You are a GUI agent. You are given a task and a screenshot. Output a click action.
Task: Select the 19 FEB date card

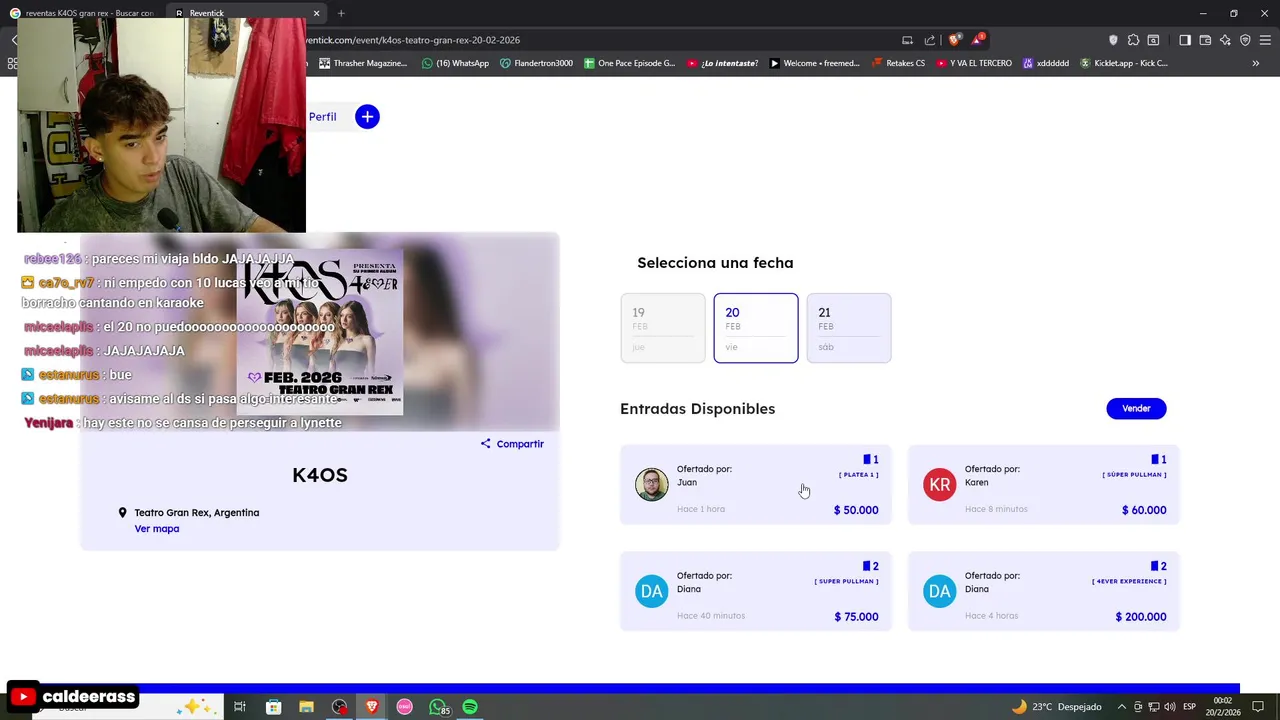pos(662,328)
